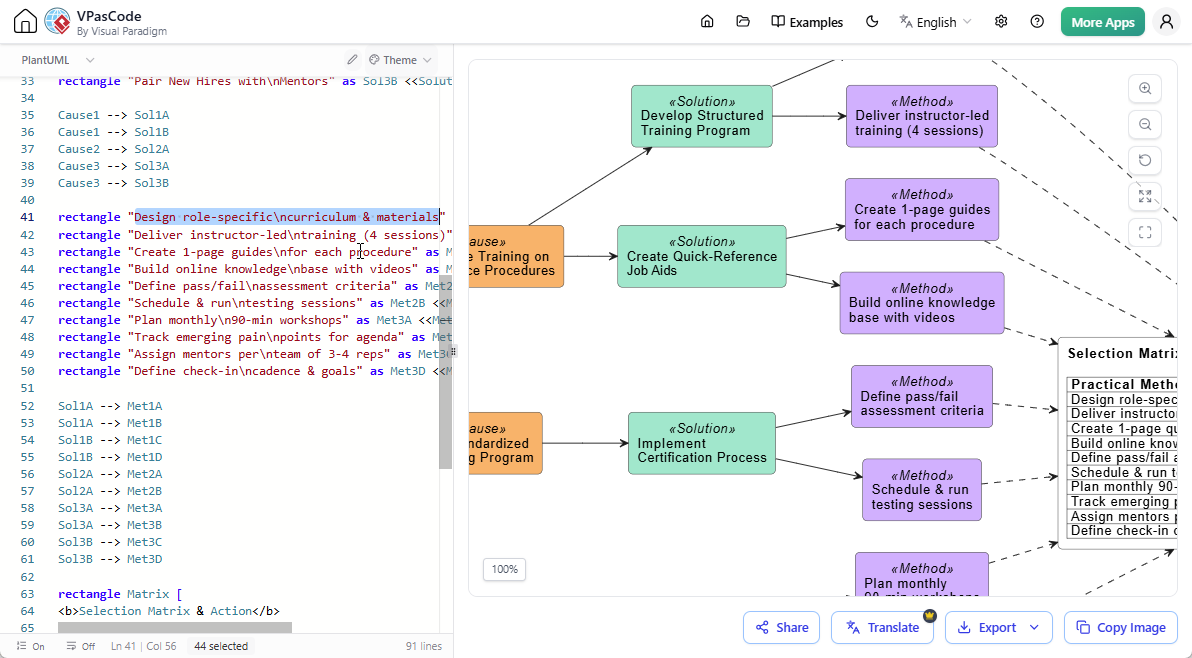
Task: Click code line "Sol1A --> Met1A"
Action: click(110, 407)
